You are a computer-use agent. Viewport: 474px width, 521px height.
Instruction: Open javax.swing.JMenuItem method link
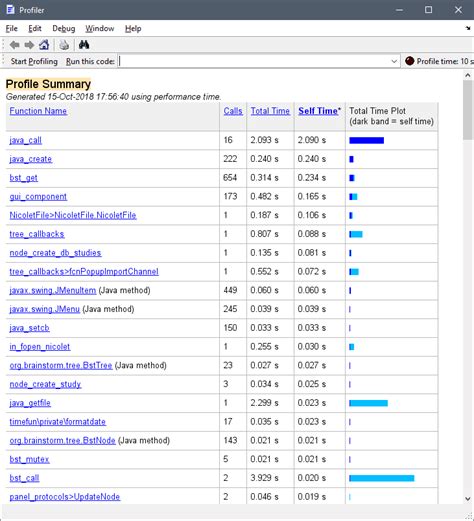53,290
